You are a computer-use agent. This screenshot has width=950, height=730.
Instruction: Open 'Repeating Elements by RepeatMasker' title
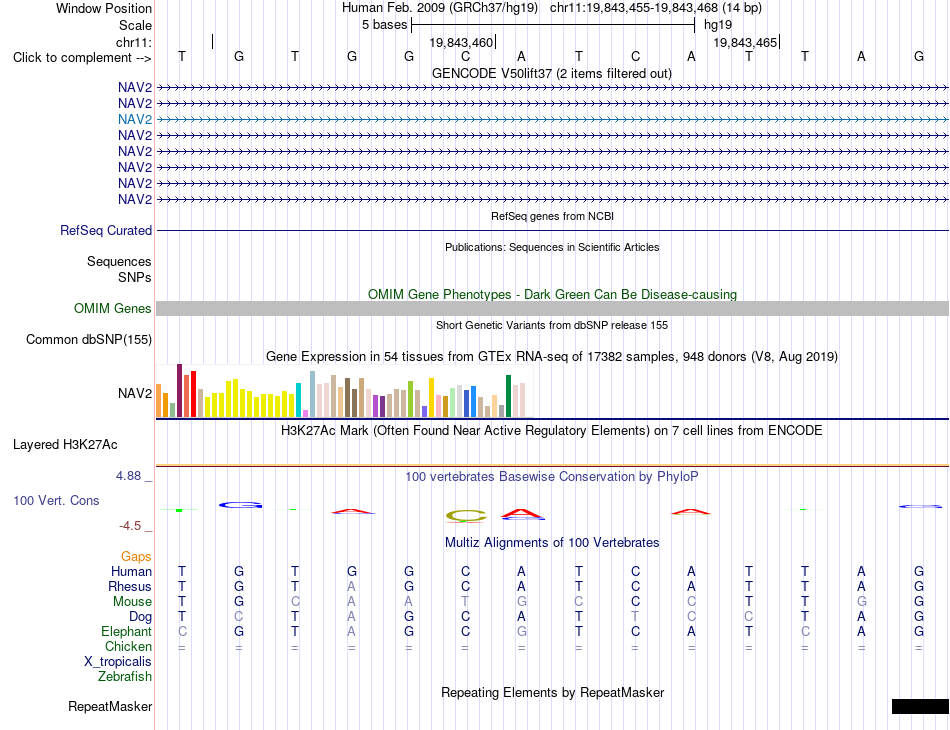[x=552, y=692]
